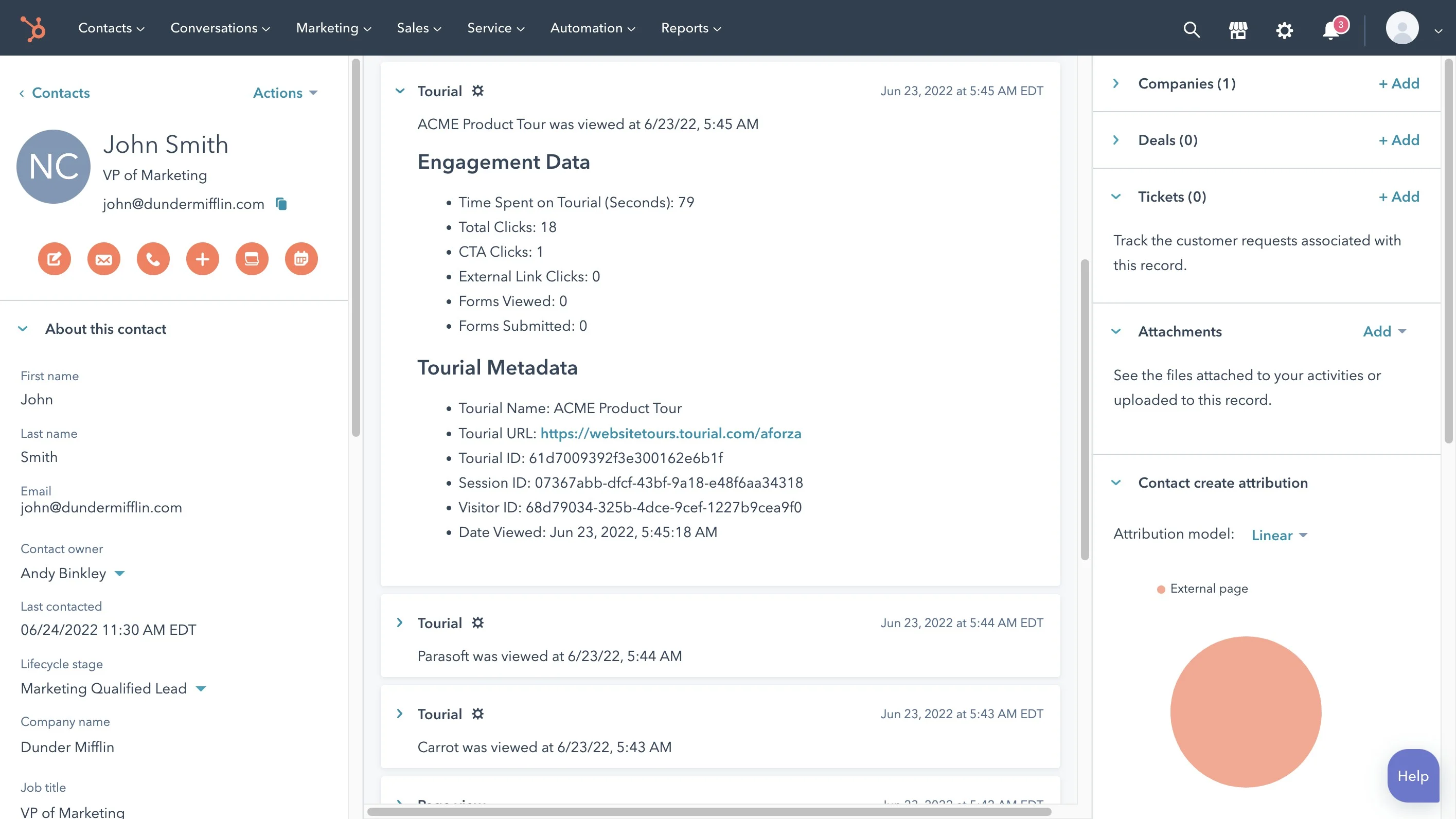Open the search magnifier icon
This screenshot has height=819, width=1456.
point(1192,29)
